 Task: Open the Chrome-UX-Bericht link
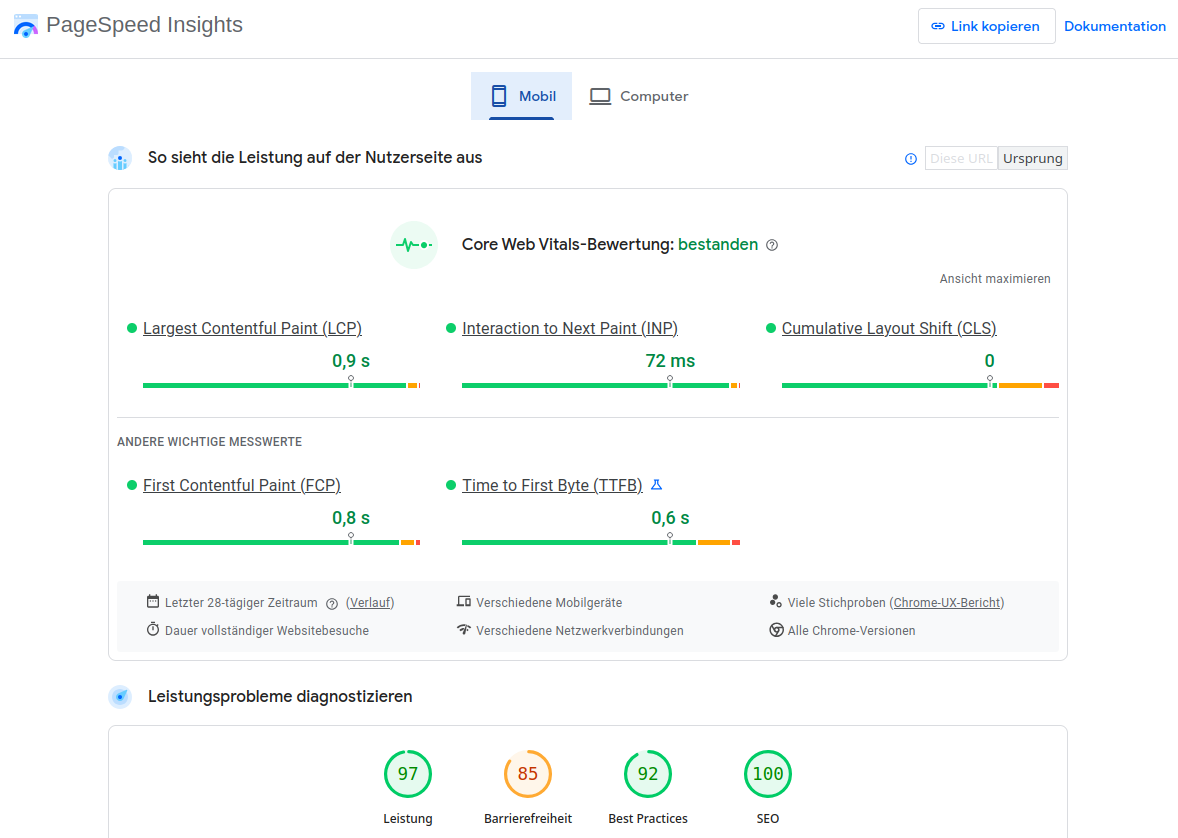pyautogui.click(x=946, y=603)
